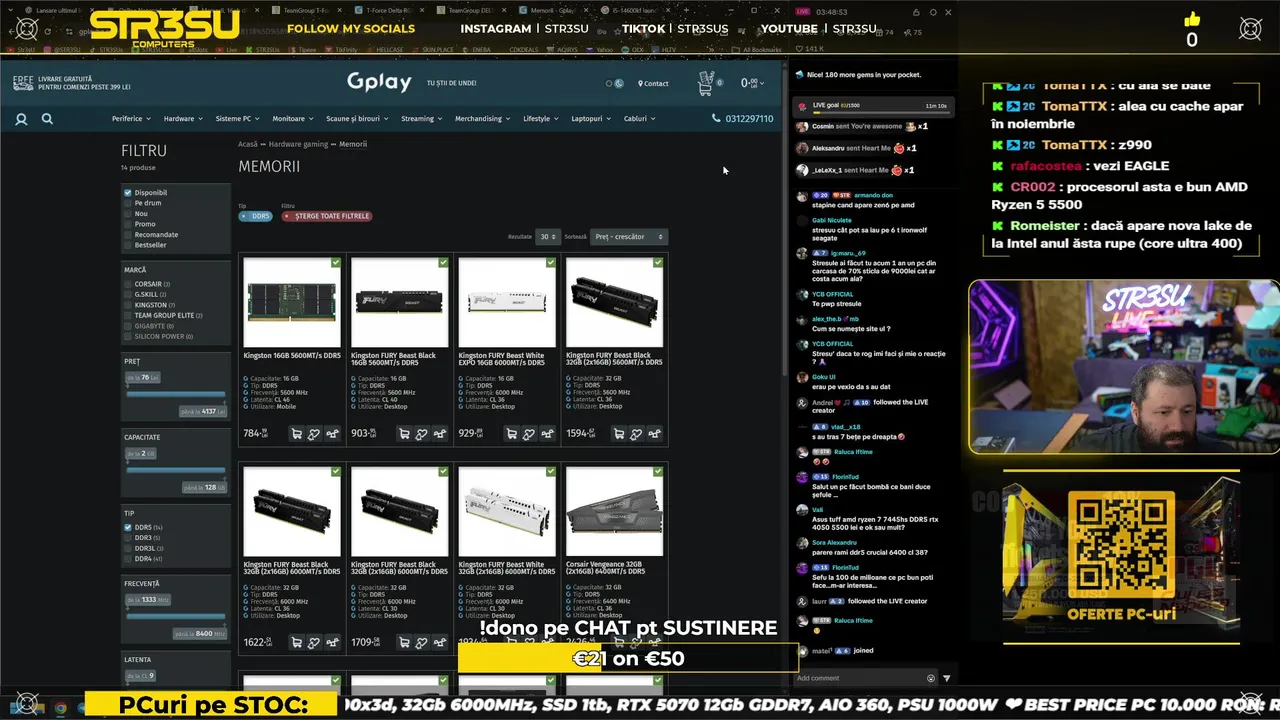Add the 784 lei Kingston to wishlist
This screenshot has width=1280, height=720.
click(314, 434)
